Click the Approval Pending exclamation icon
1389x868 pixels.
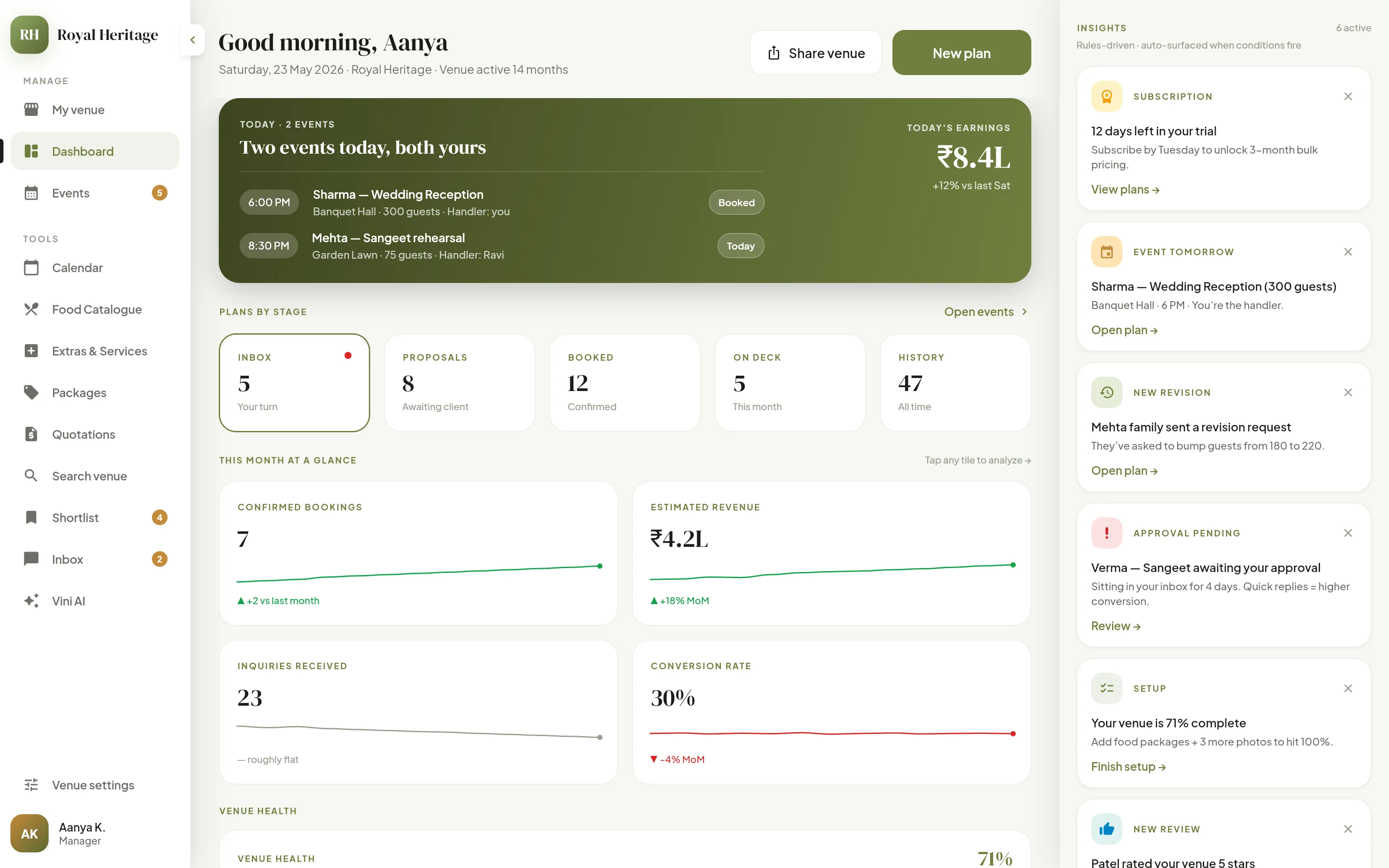(x=1106, y=533)
